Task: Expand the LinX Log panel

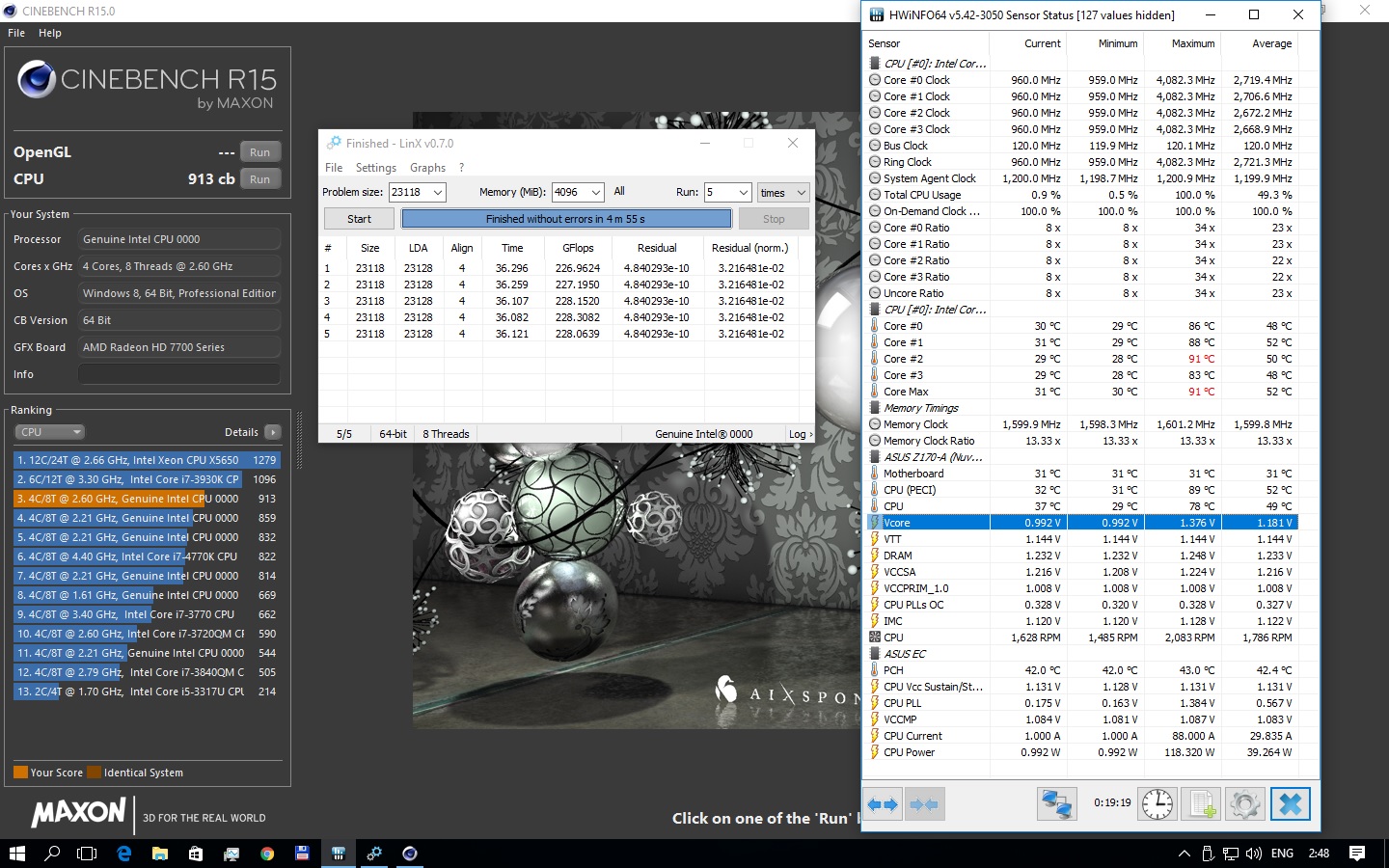Action: [801, 434]
